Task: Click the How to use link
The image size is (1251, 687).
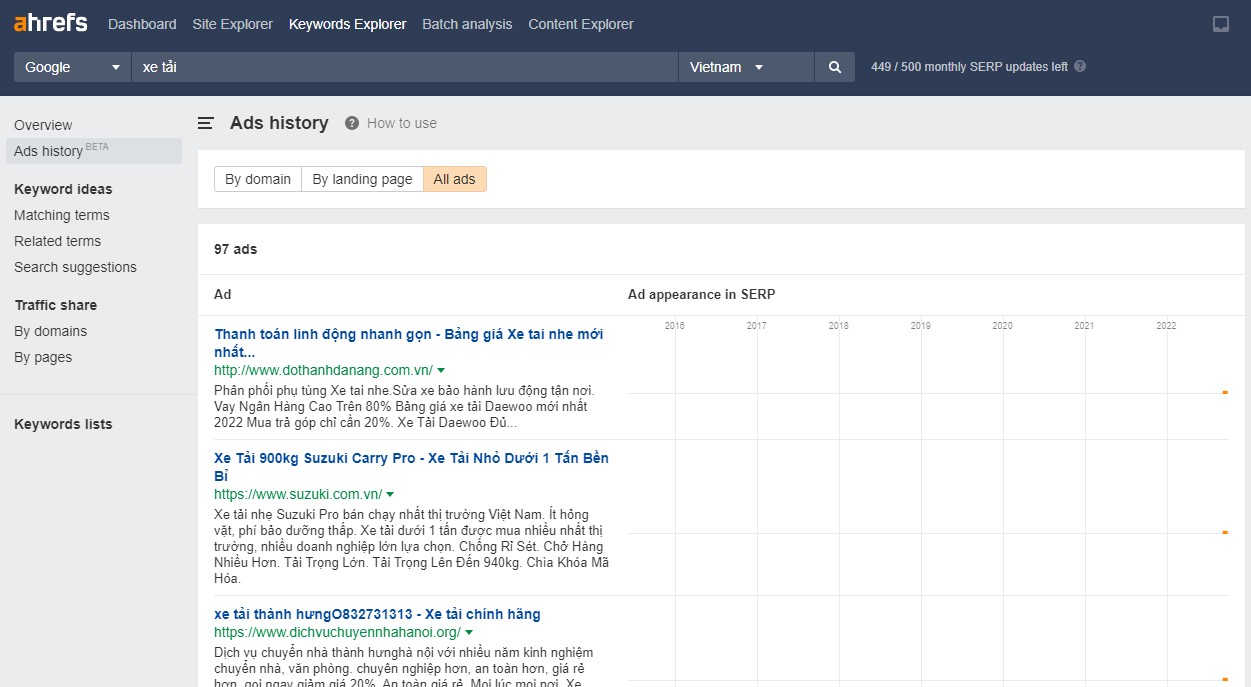Action: (x=402, y=123)
